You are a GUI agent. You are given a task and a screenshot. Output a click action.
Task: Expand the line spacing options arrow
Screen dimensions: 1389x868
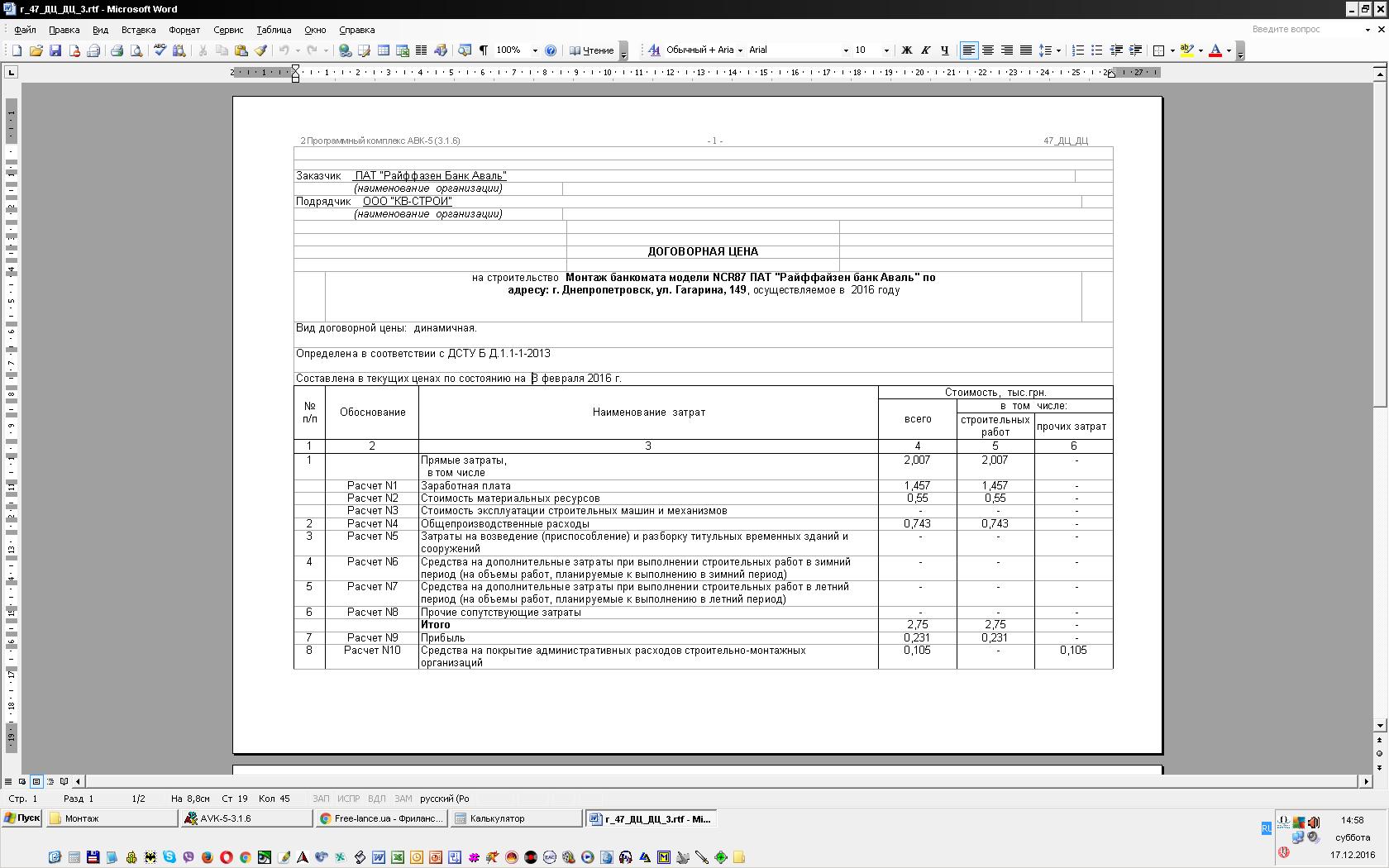click(x=1058, y=50)
